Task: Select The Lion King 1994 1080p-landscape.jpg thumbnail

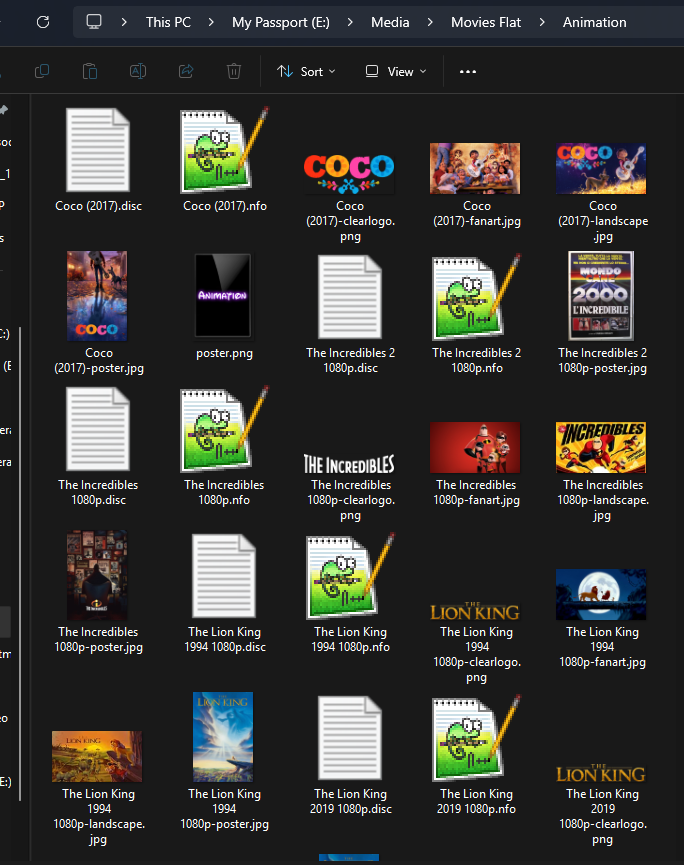Action: 97,756
